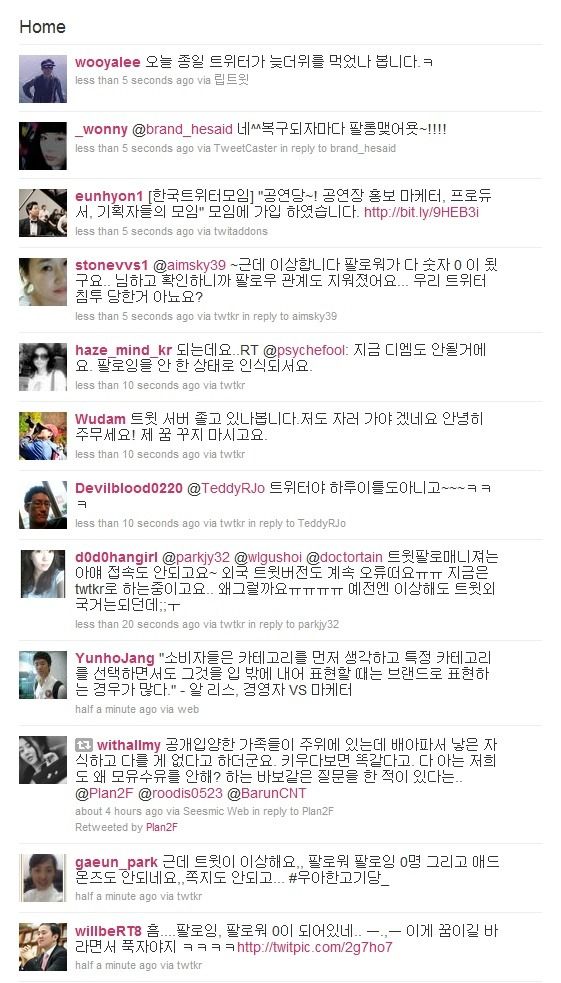The image size is (561, 983).
Task: Open Wudam's profile avatar
Action: point(43,436)
